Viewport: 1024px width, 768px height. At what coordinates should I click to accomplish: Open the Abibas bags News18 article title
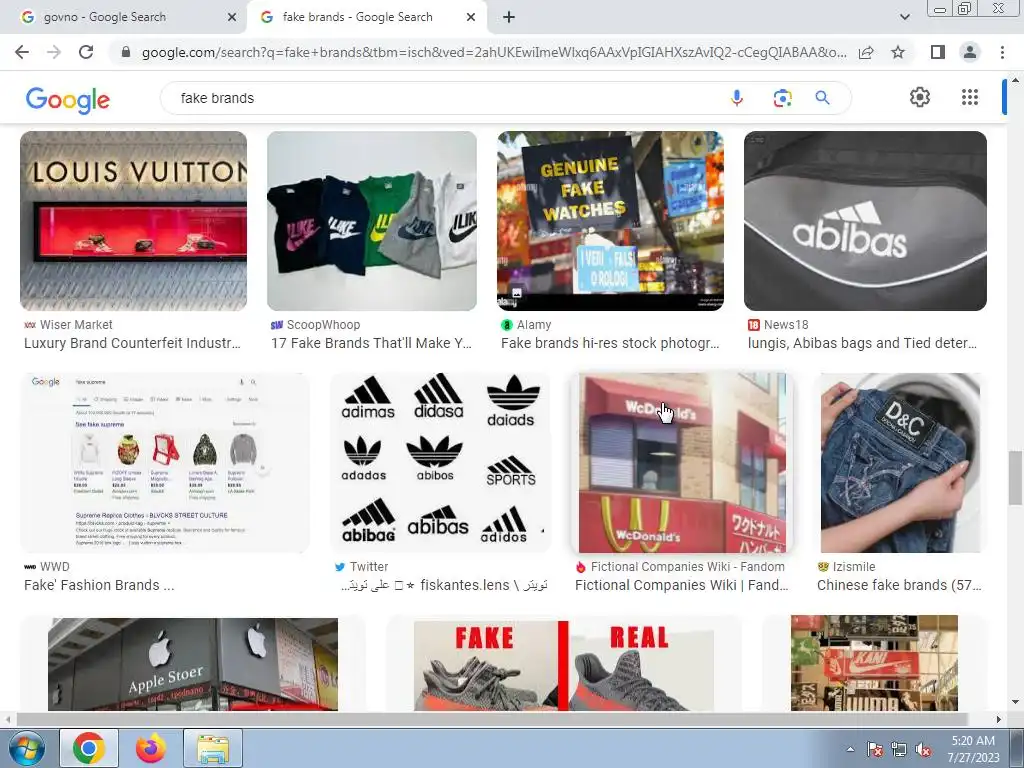[862, 343]
